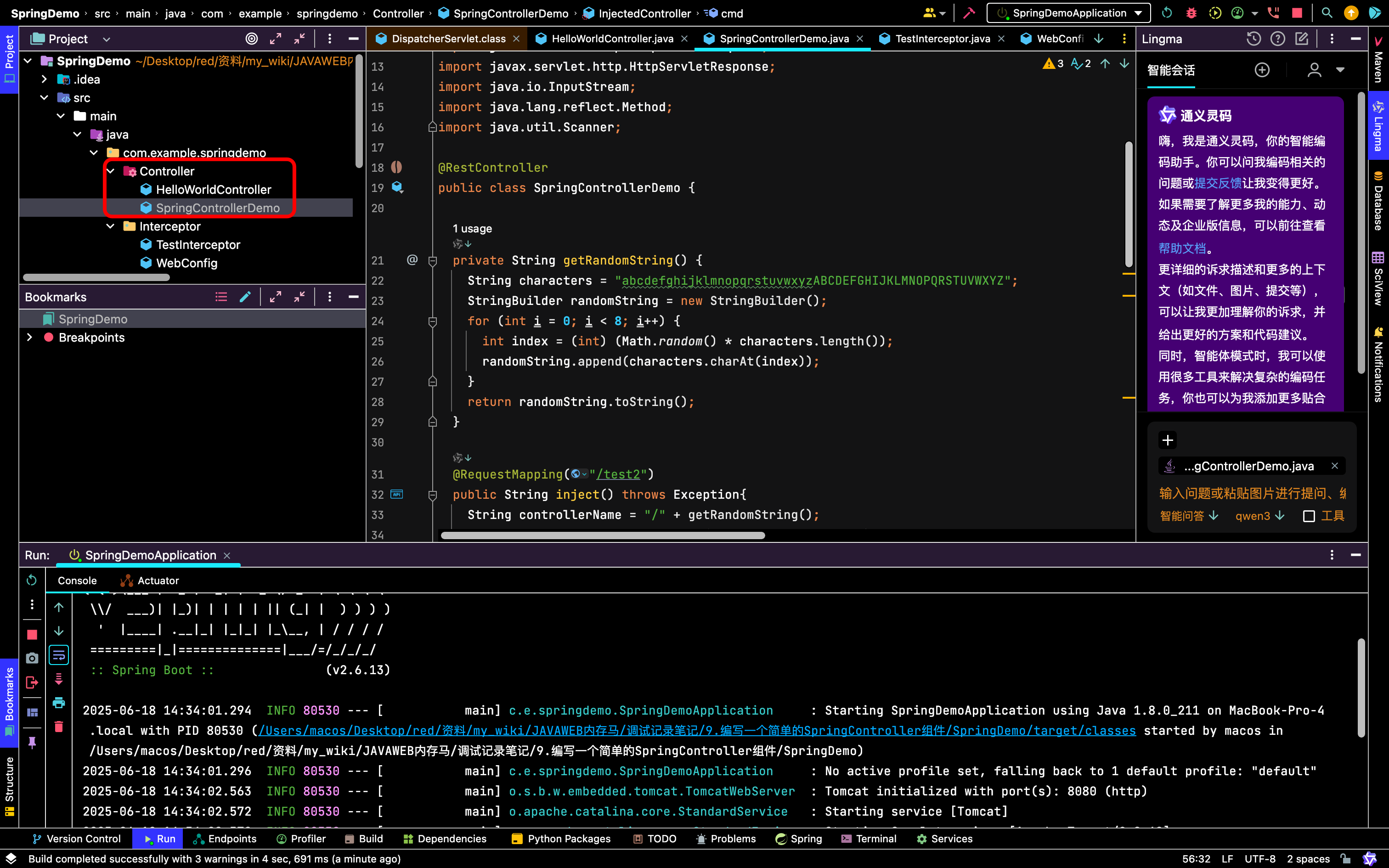Image resolution: width=1389 pixels, height=868 pixels.
Task: Click the red stop button in Run panel
Action: [32, 634]
